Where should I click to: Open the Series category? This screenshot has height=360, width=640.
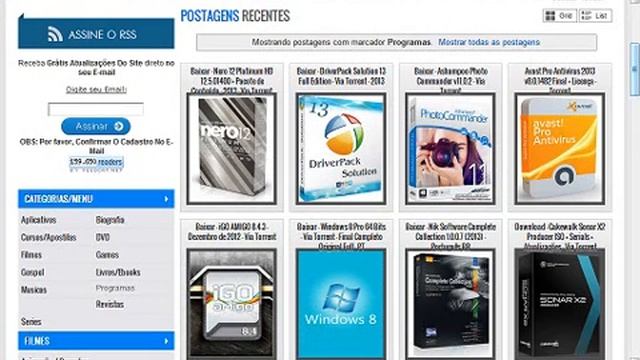point(31,322)
